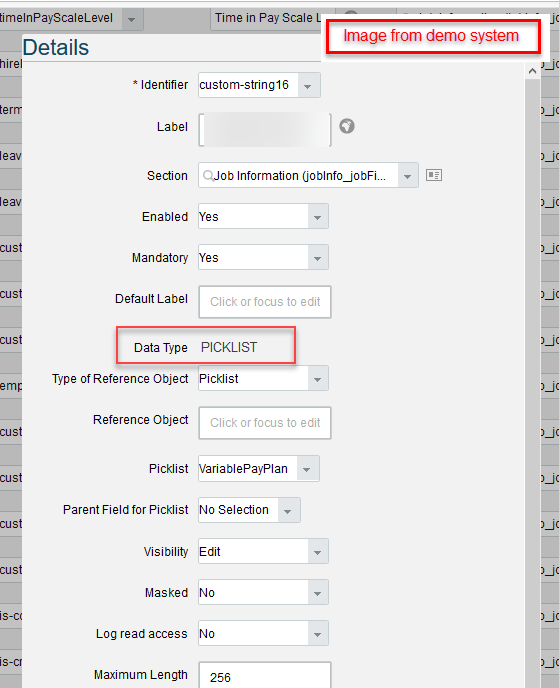
Task: Open the Visibility Edit dropdown
Action: point(318,552)
